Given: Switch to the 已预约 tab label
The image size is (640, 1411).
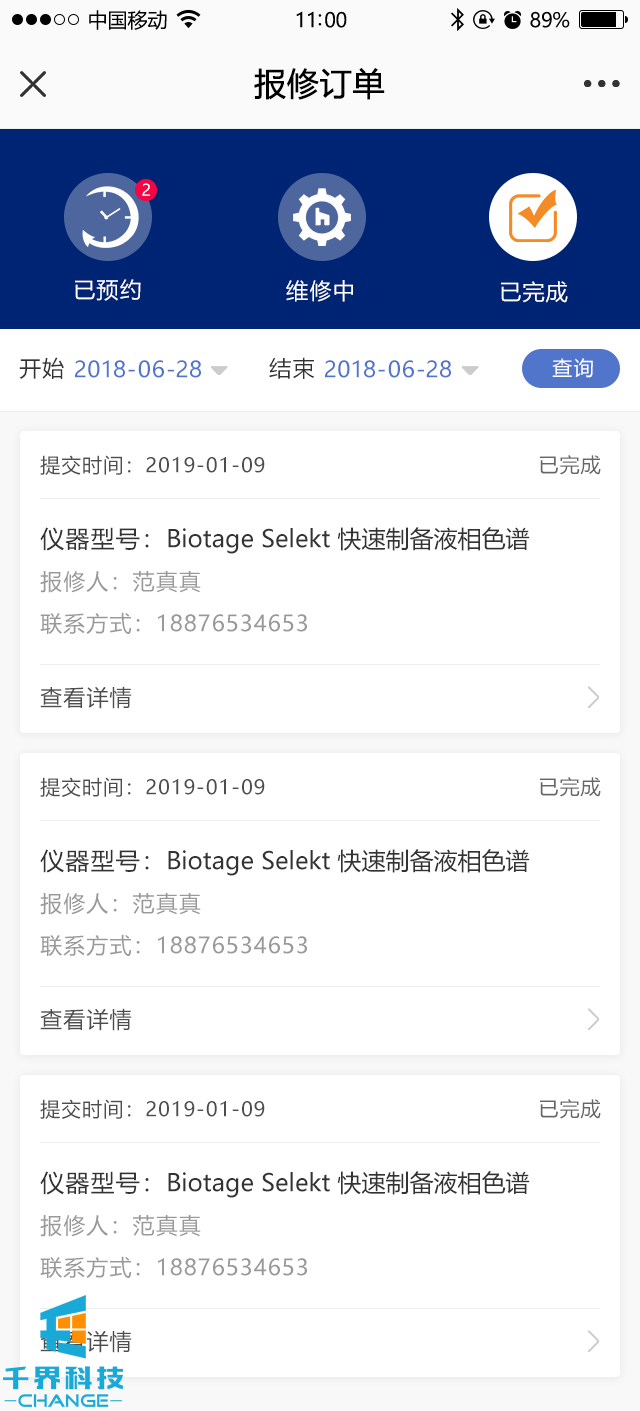Looking at the screenshot, I should click(108, 291).
